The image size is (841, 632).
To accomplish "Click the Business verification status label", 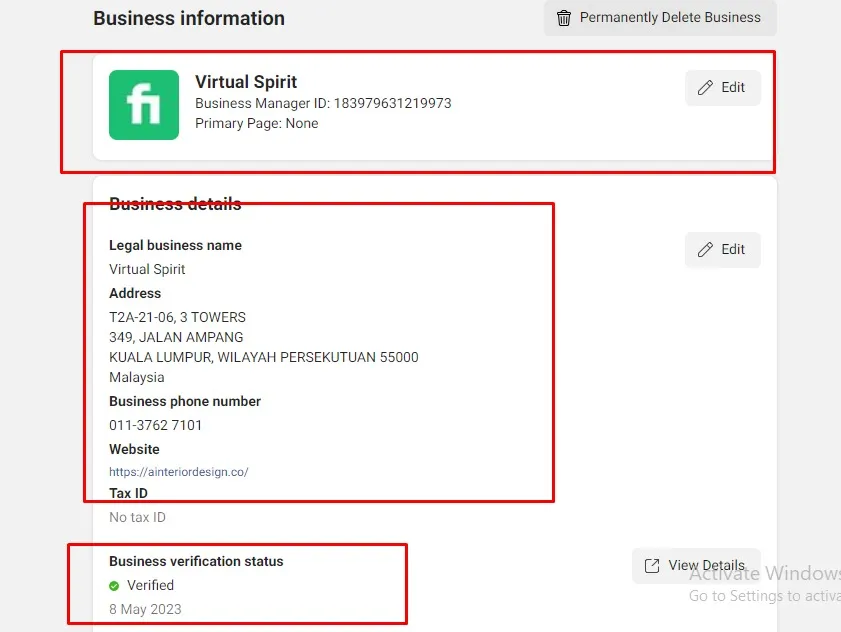I will pos(196,561).
